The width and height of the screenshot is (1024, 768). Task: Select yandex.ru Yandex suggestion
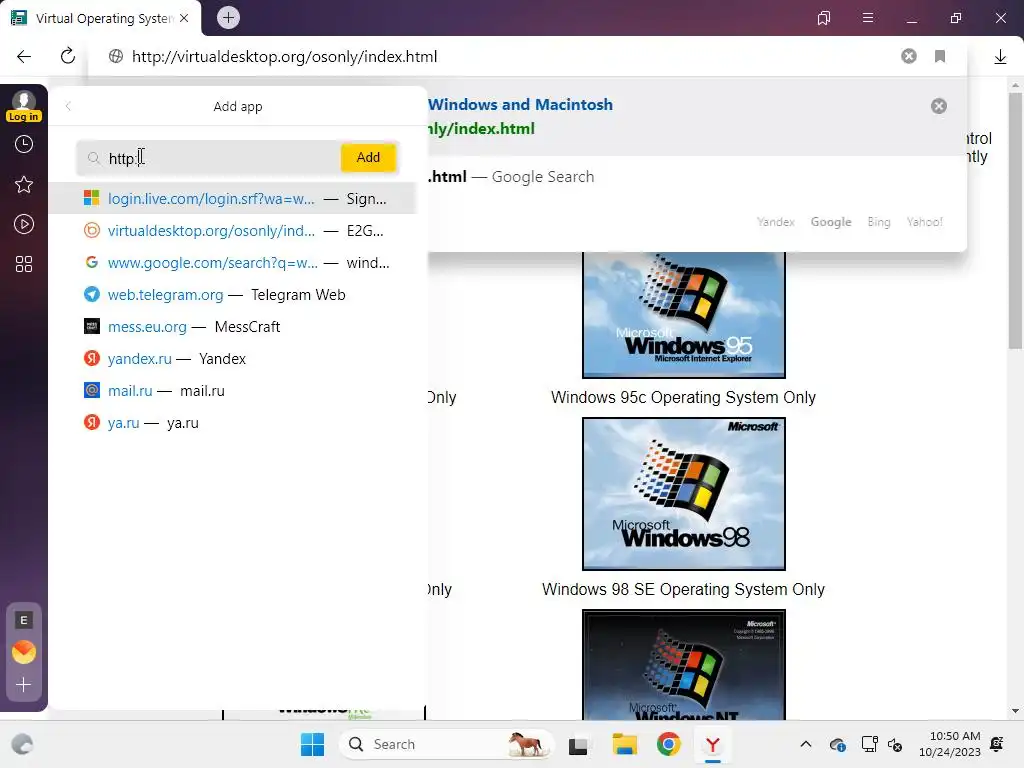coord(232,359)
